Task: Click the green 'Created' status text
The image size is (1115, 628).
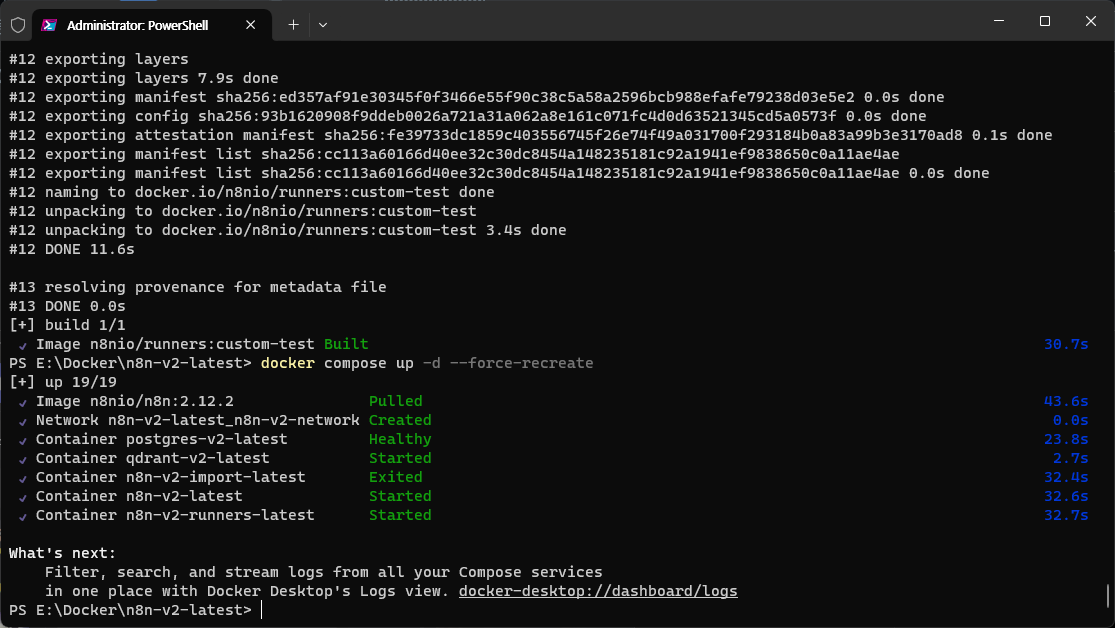Action: 400,420
